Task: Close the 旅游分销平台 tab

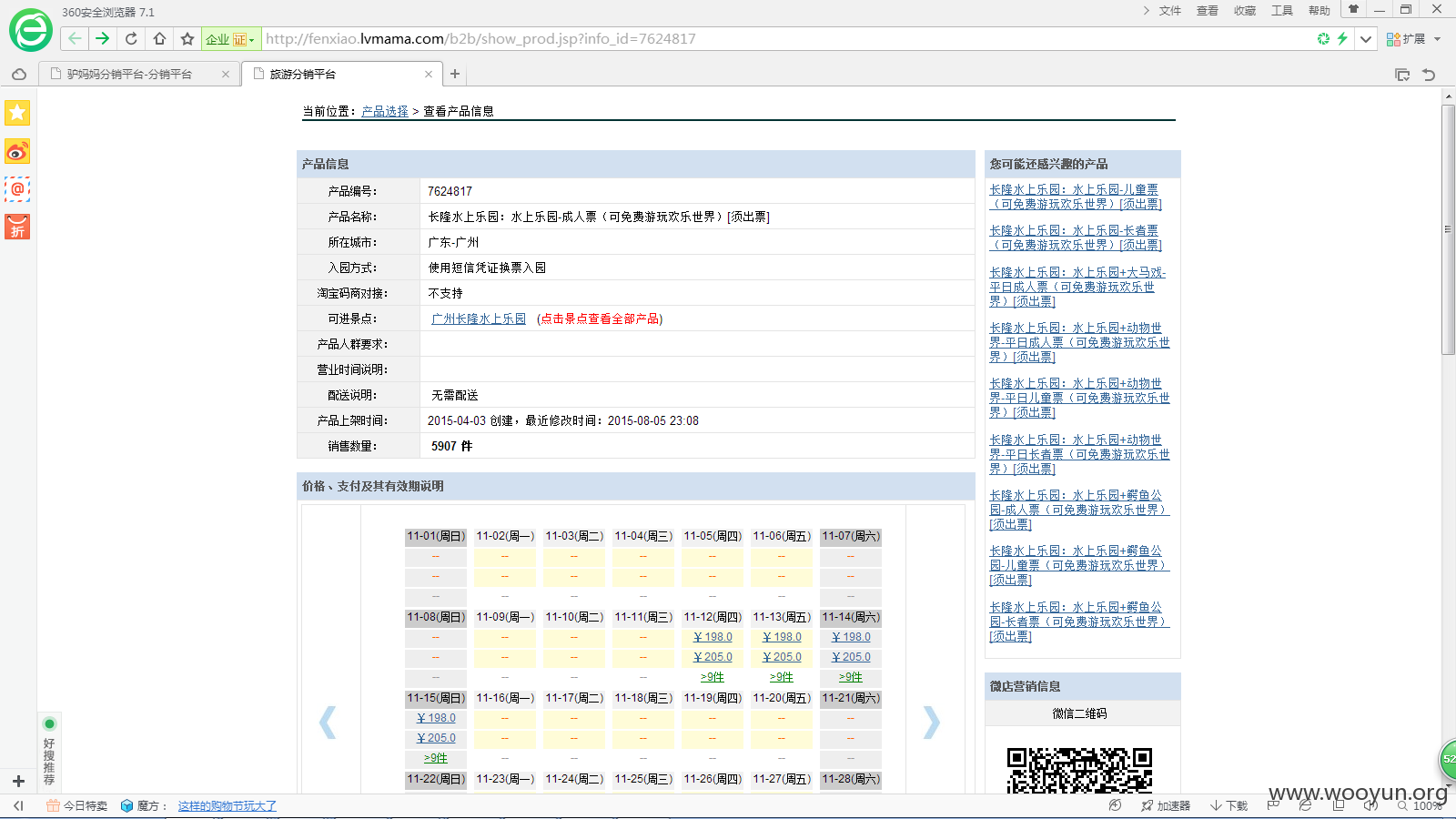Action: [x=429, y=75]
